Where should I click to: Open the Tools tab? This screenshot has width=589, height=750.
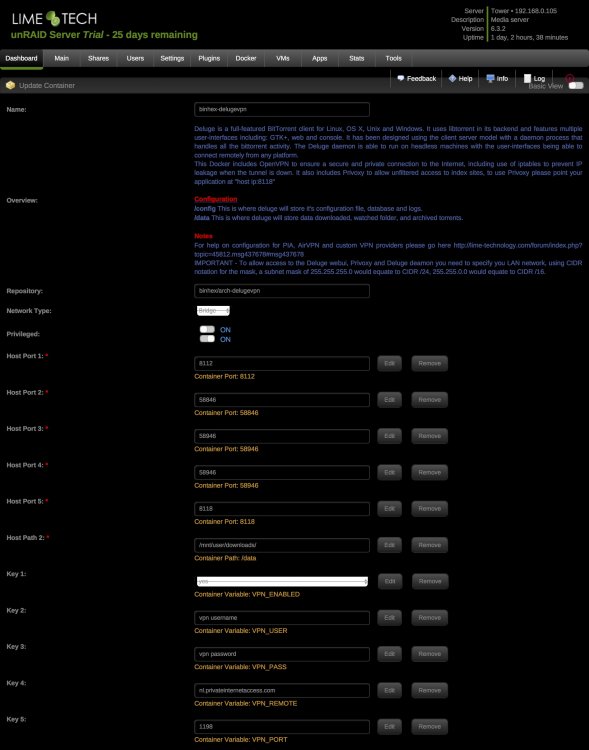click(393, 58)
